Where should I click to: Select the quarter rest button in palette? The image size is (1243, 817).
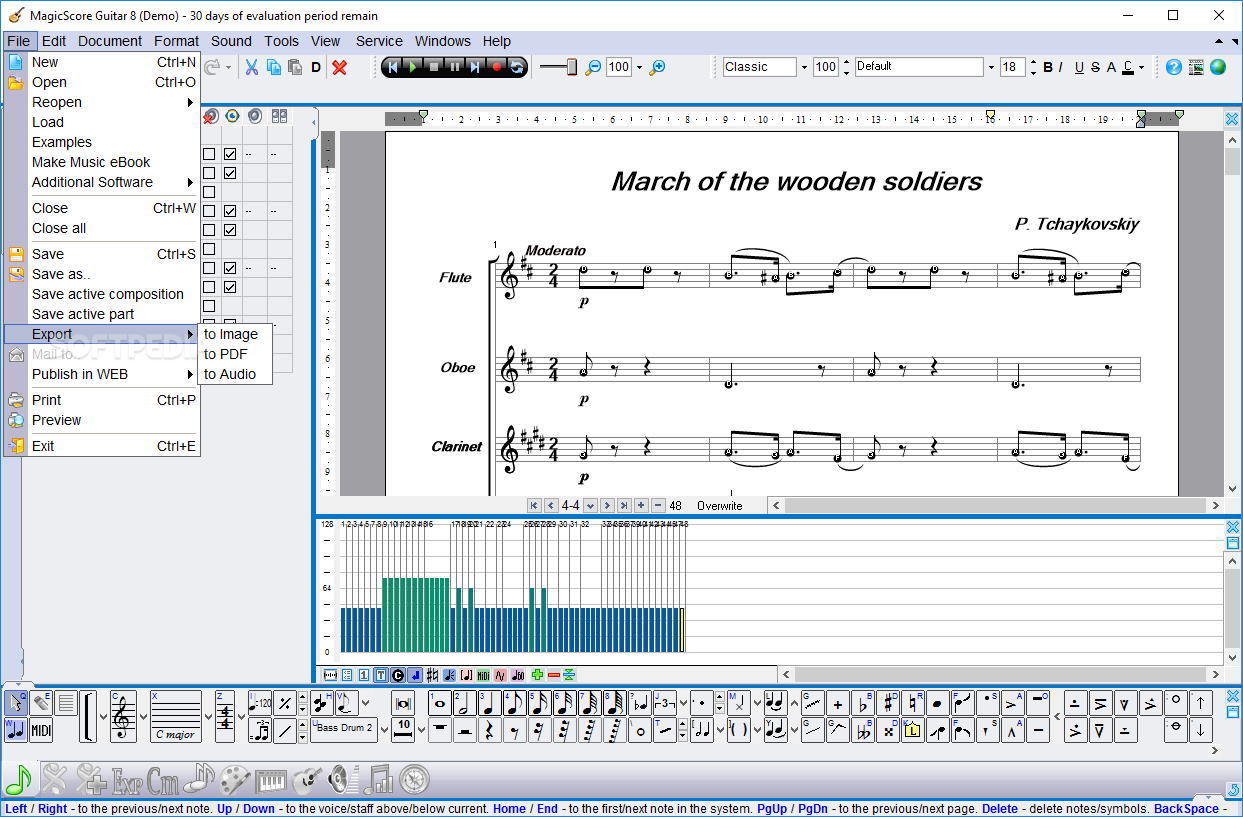tap(489, 731)
